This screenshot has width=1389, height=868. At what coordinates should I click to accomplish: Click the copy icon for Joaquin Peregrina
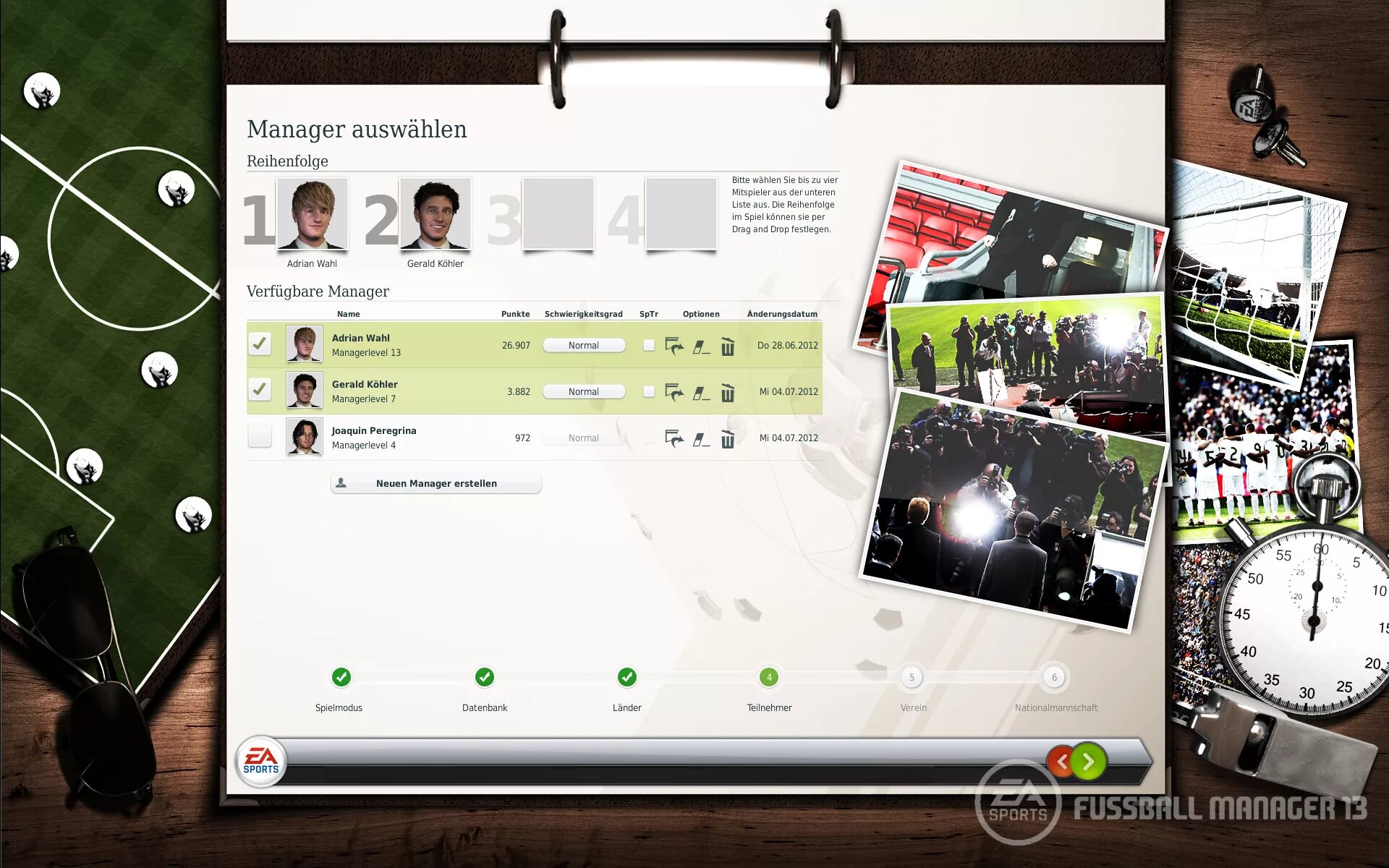674,437
